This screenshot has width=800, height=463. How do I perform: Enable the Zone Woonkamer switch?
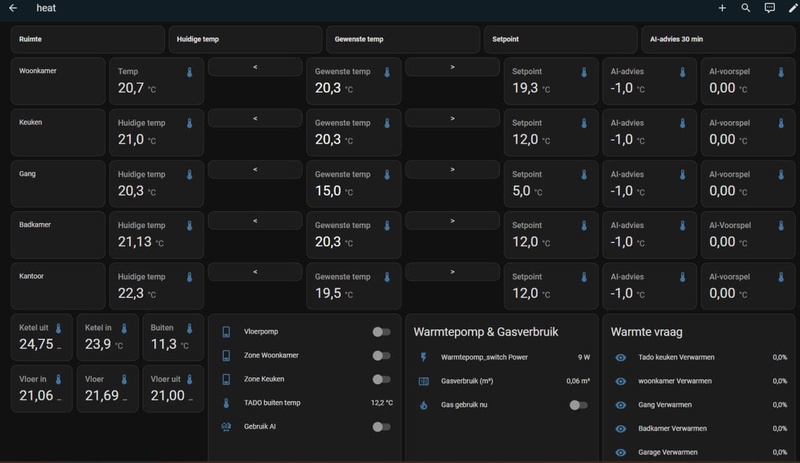[x=381, y=356]
